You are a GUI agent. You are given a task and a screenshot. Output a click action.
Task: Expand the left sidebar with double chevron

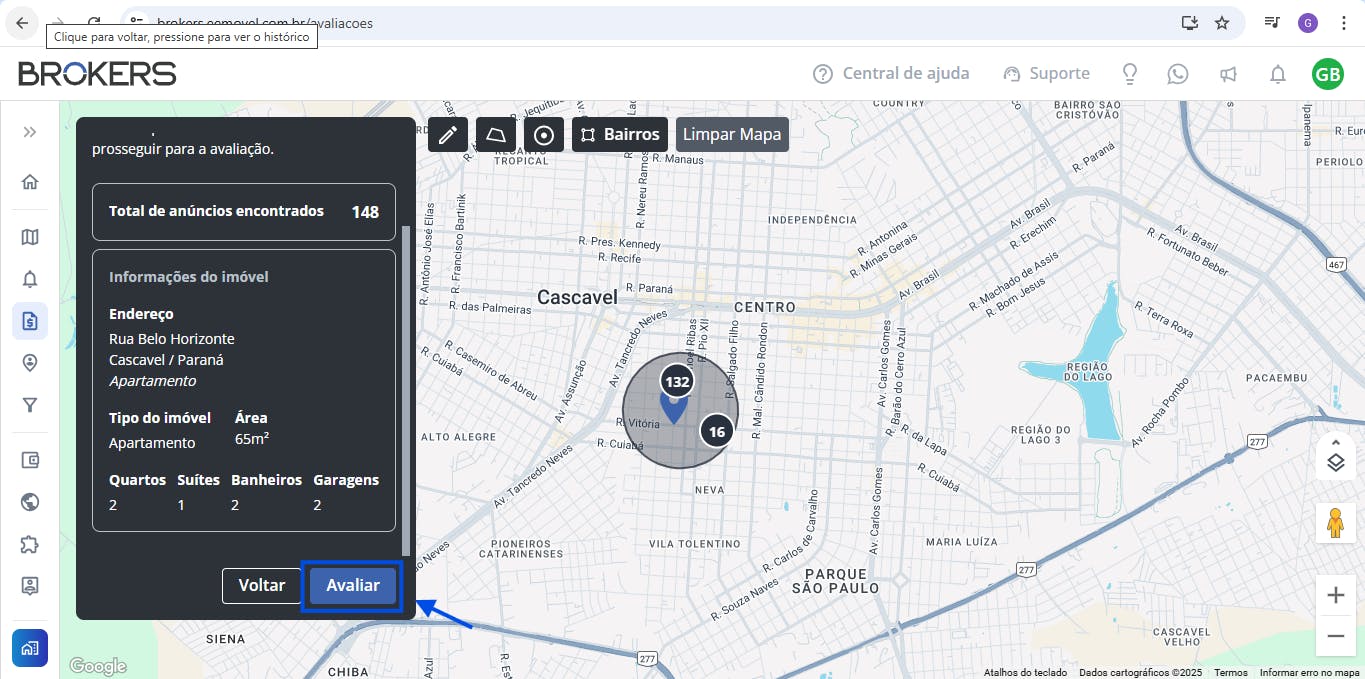click(30, 132)
